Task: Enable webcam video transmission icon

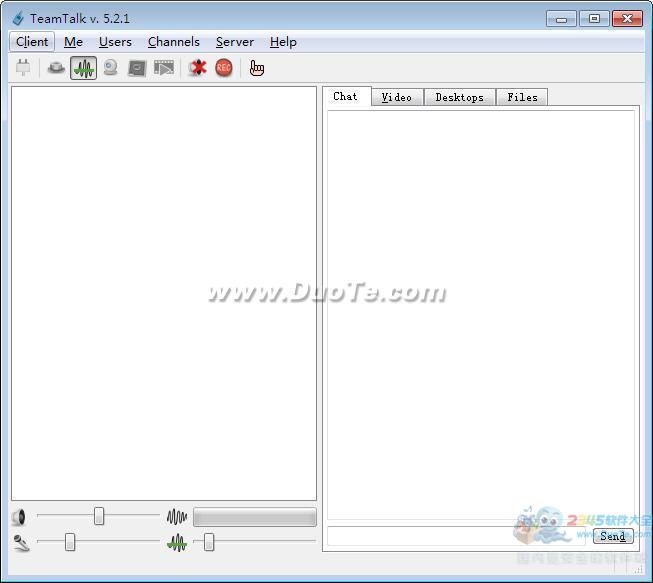Action: pos(110,67)
